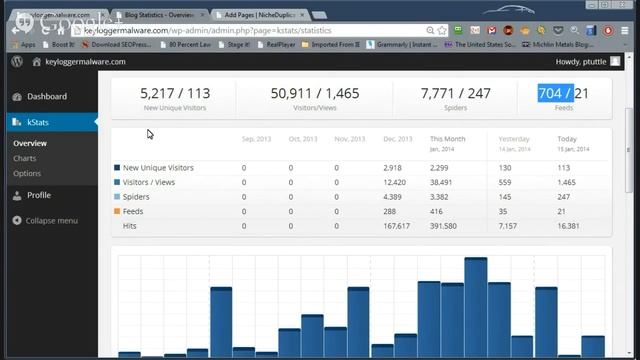Open the RealPlayer bookmark
Screen dimensions: 640x360
[x=276, y=44]
